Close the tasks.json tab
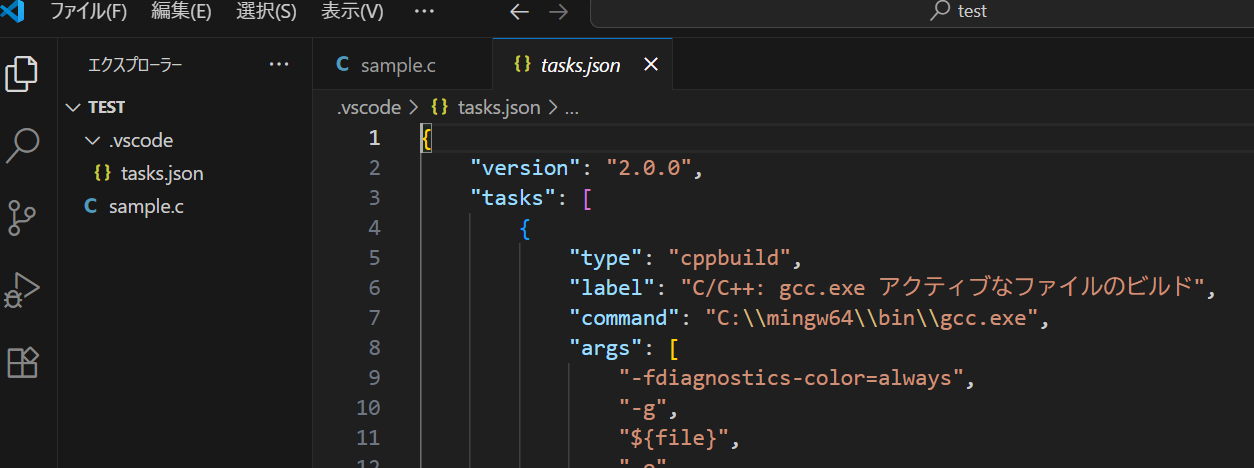This screenshot has height=468, width=1254. 650,65
